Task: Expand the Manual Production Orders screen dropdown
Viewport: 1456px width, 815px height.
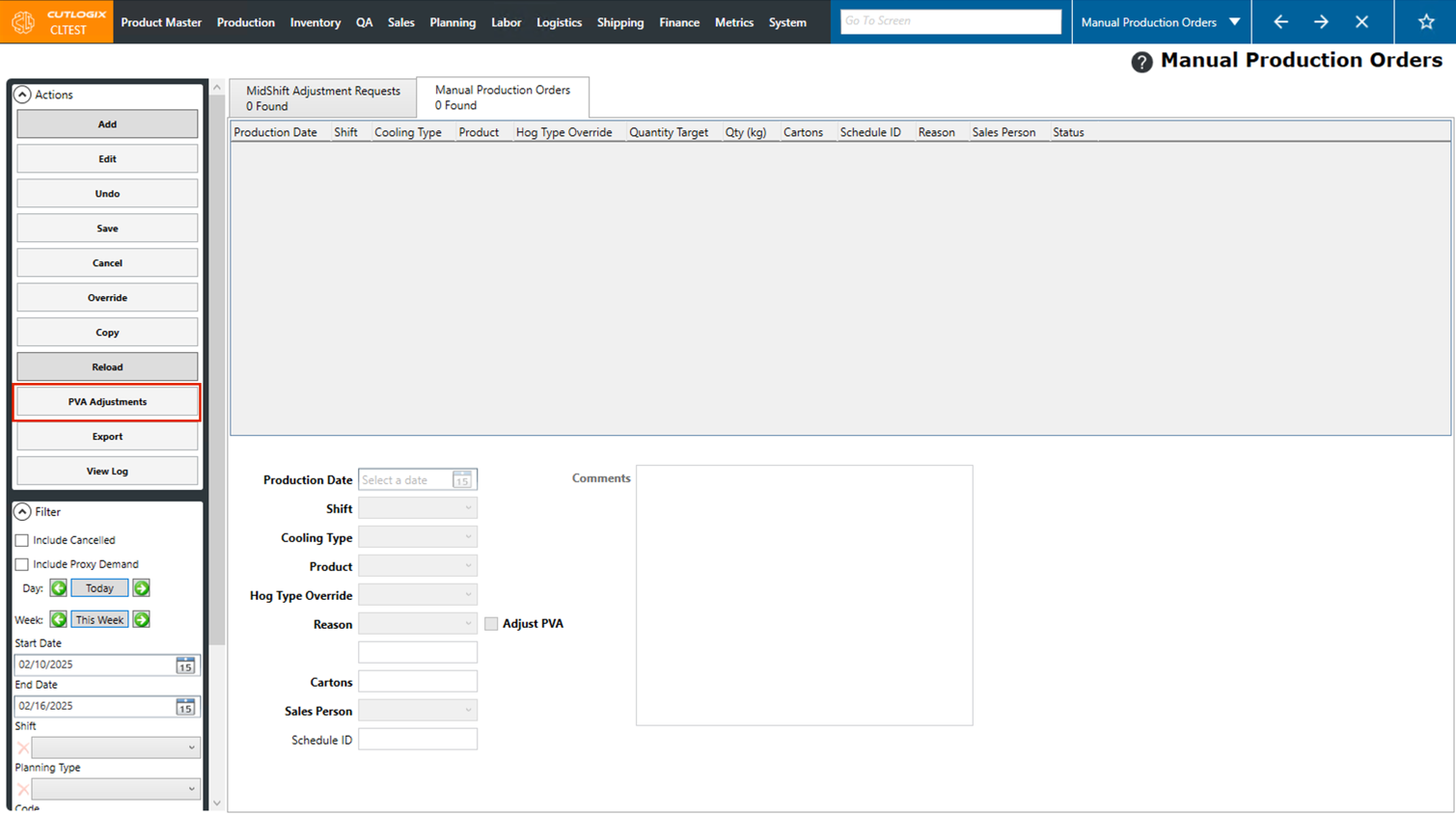Action: click(1234, 22)
